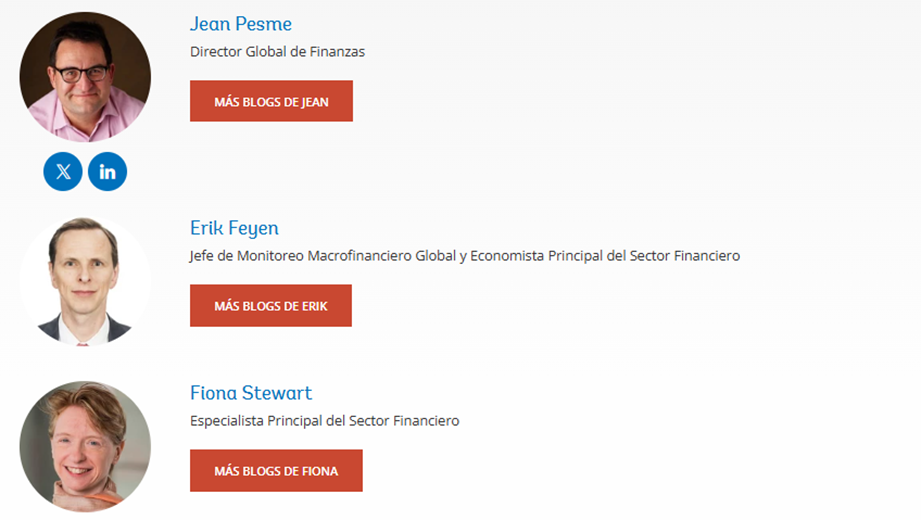Select the portrait of the man in glasses
The height and width of the screenshot is (520, 921).
(85, 77)
